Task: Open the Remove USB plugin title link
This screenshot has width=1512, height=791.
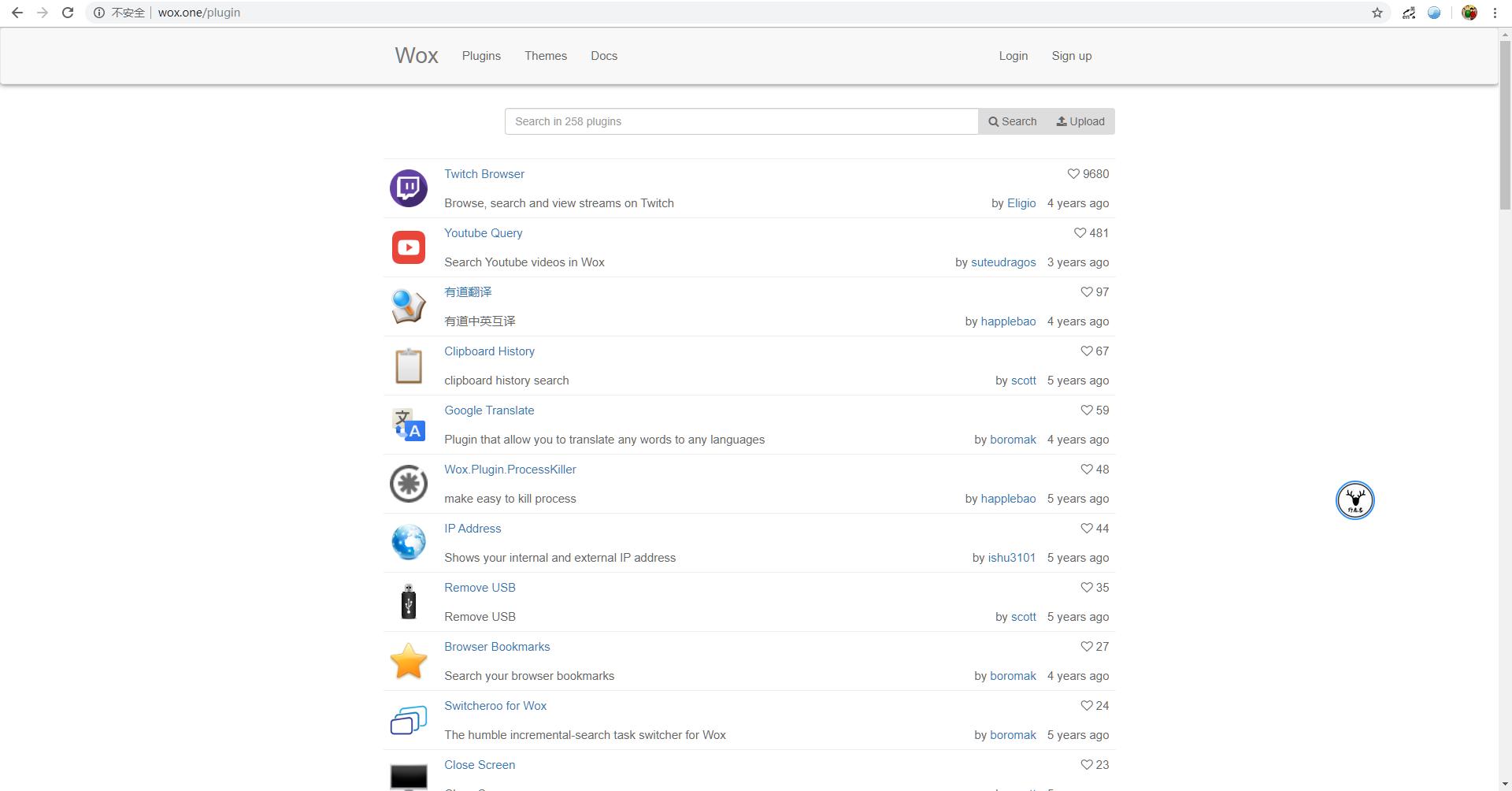Action: click(480, 588)
